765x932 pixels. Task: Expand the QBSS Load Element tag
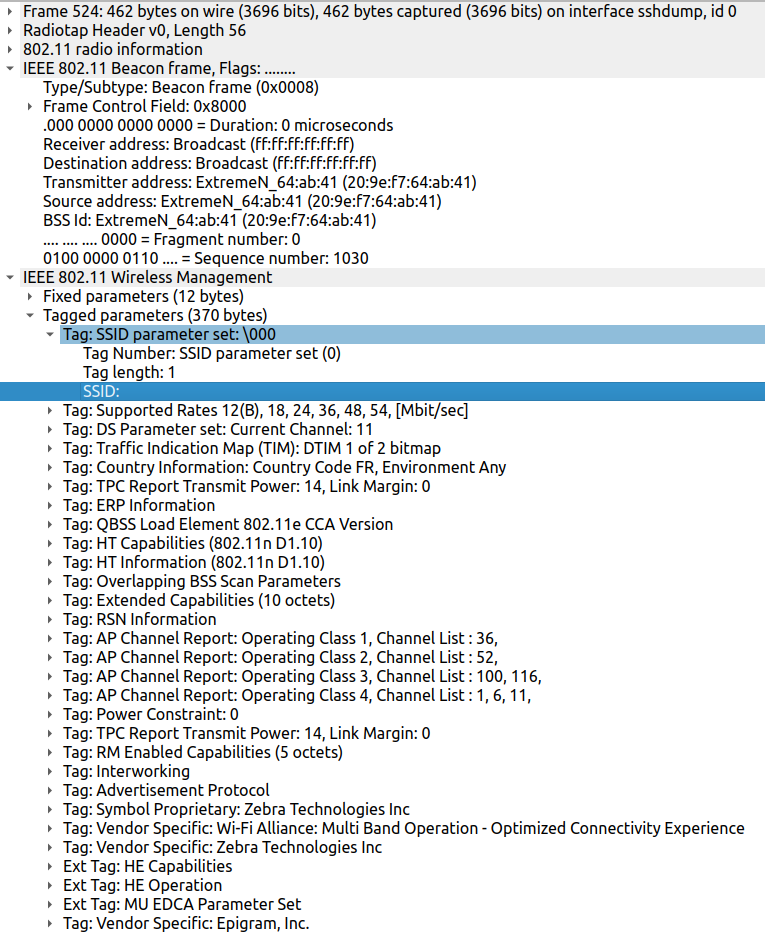[x=50, y=525]
